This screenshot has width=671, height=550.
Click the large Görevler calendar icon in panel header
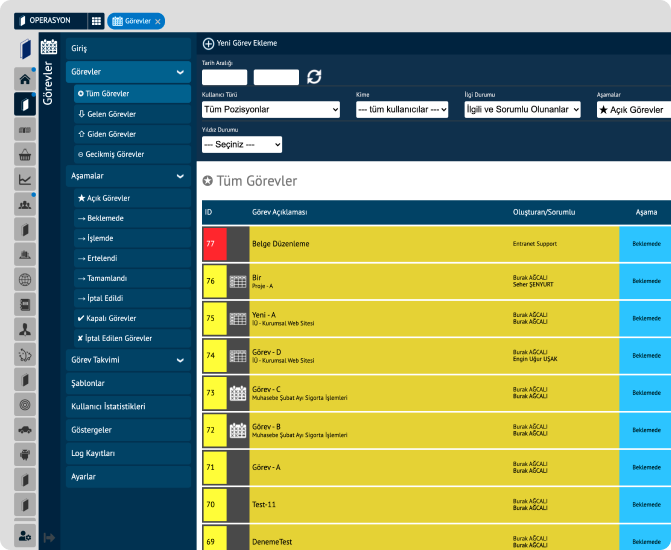[49, 46]
